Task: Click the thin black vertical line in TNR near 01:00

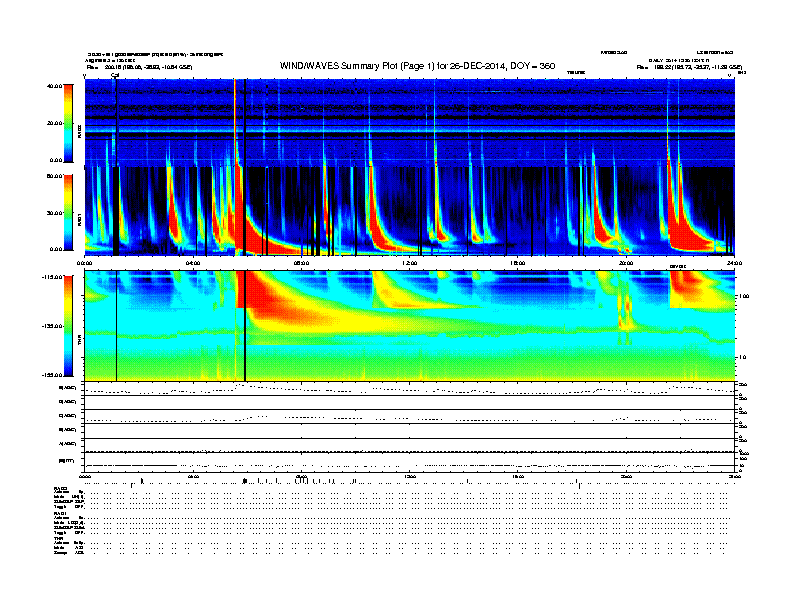Action: pos(117,326)
